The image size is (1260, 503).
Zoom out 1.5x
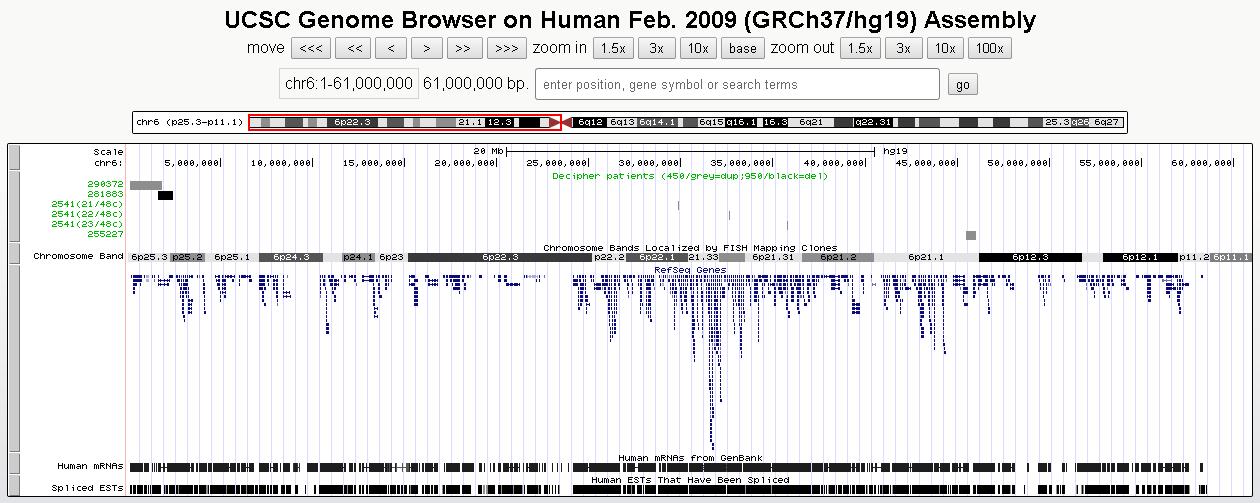[x=859, y=48]
